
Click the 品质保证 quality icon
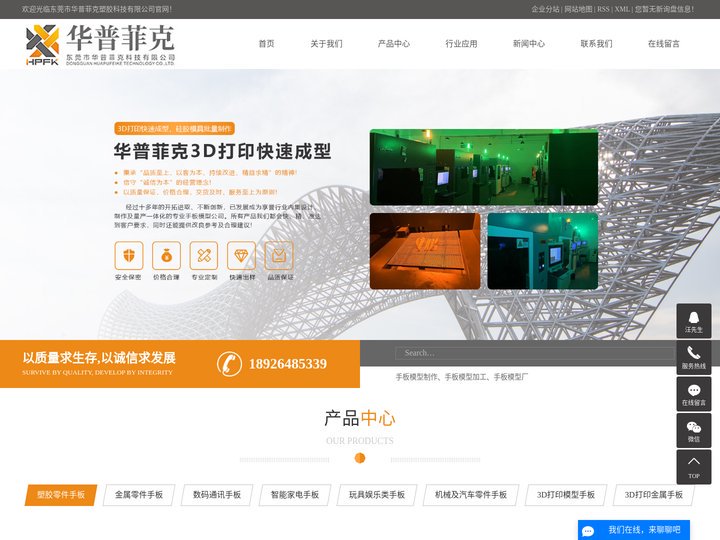click(279, 255)
